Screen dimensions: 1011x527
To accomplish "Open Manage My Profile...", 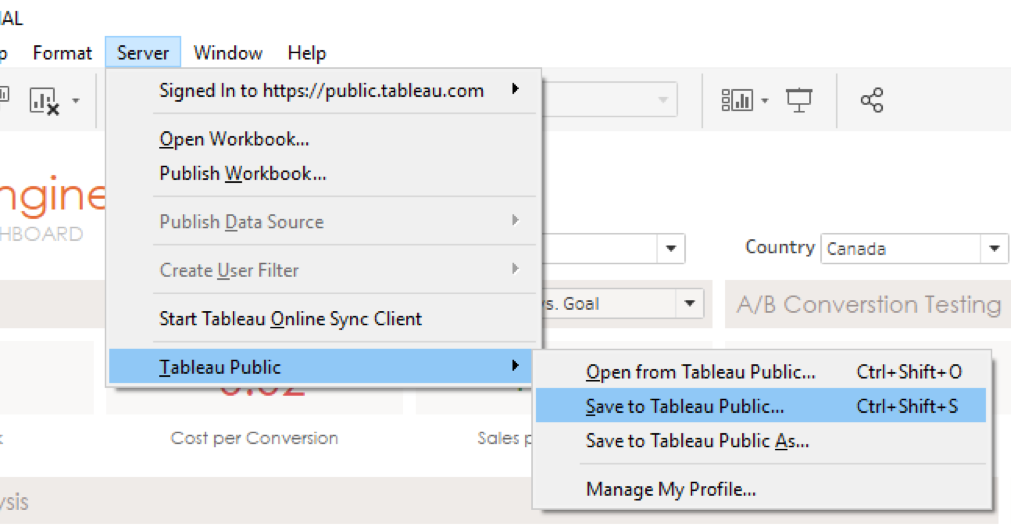I will 761,490.
